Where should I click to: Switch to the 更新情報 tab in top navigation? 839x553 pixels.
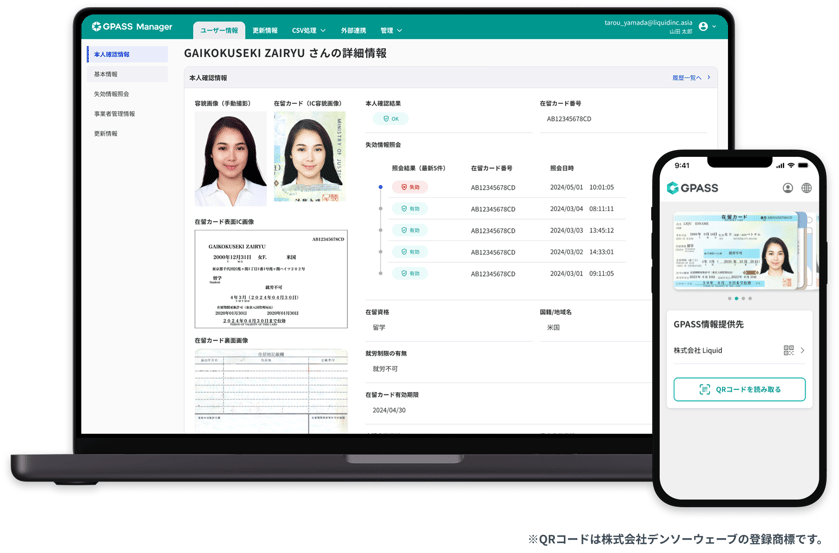click(x=265, y=31)
